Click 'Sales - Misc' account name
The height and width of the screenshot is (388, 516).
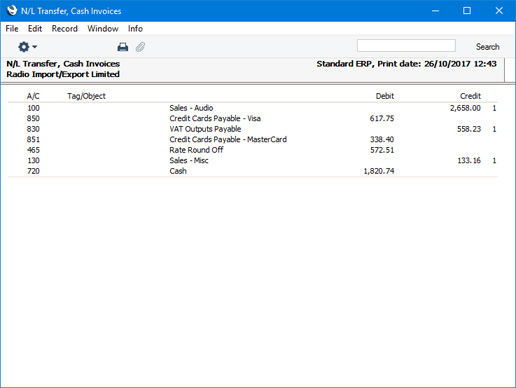(x=189, y=160)
